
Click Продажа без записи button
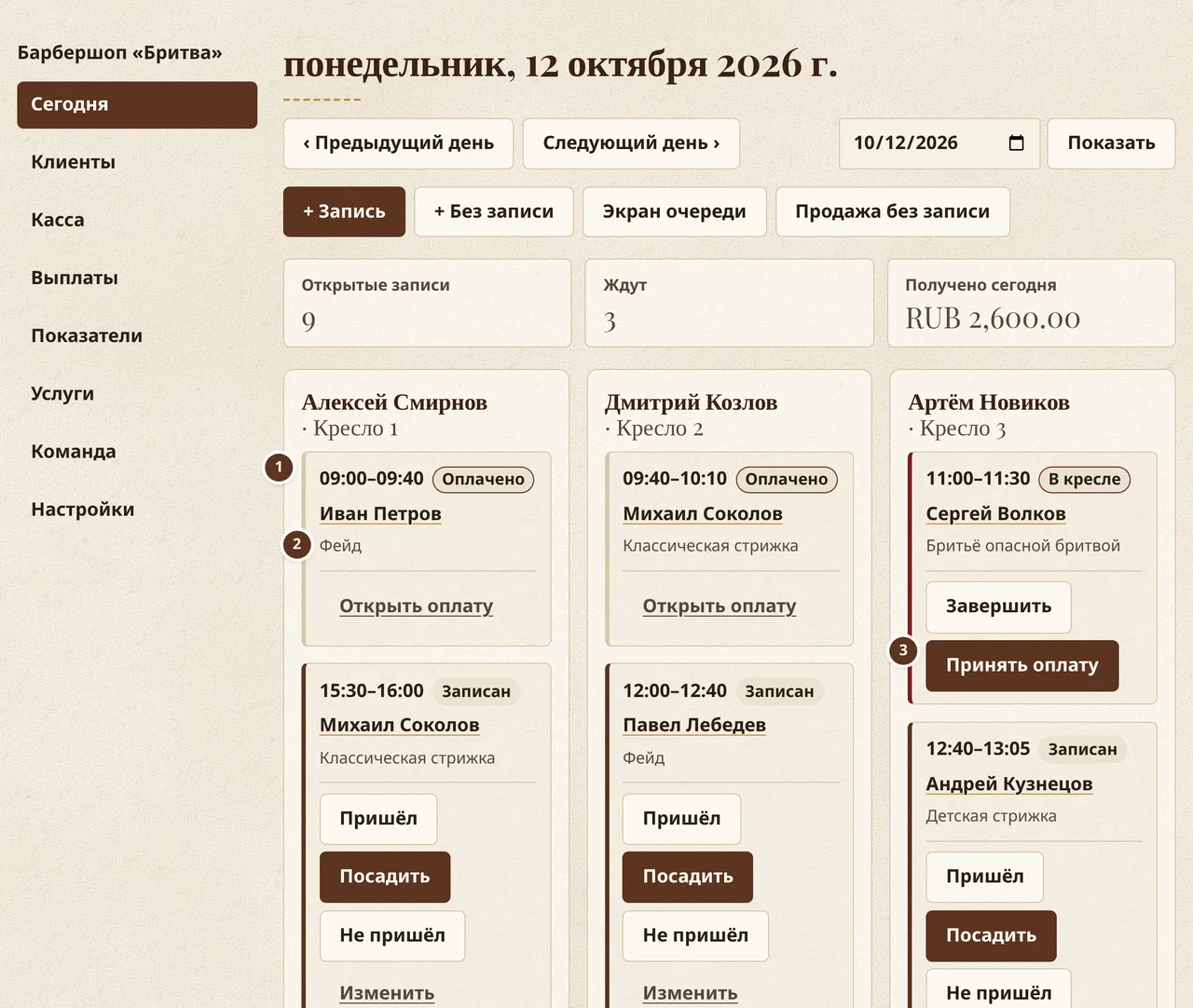tap(892, 211)
